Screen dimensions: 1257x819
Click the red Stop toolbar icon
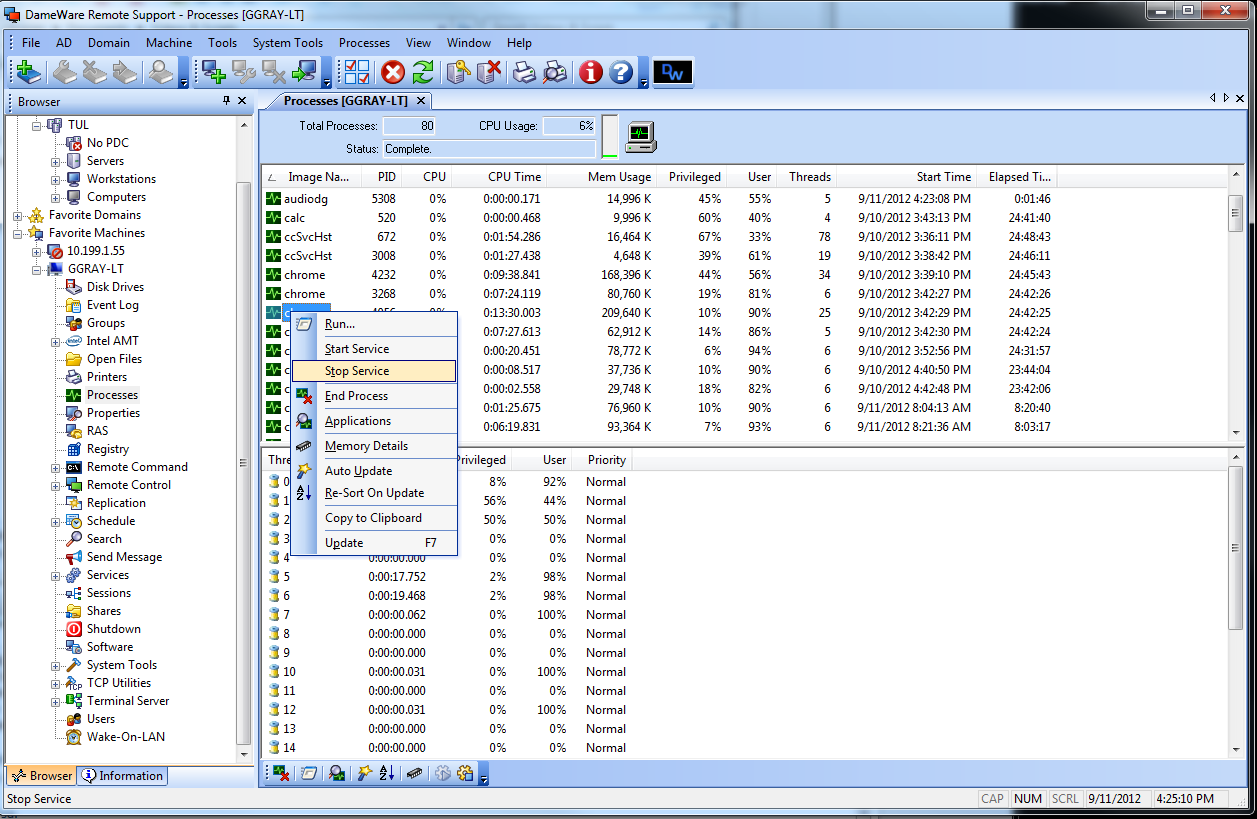click(393, 72)
